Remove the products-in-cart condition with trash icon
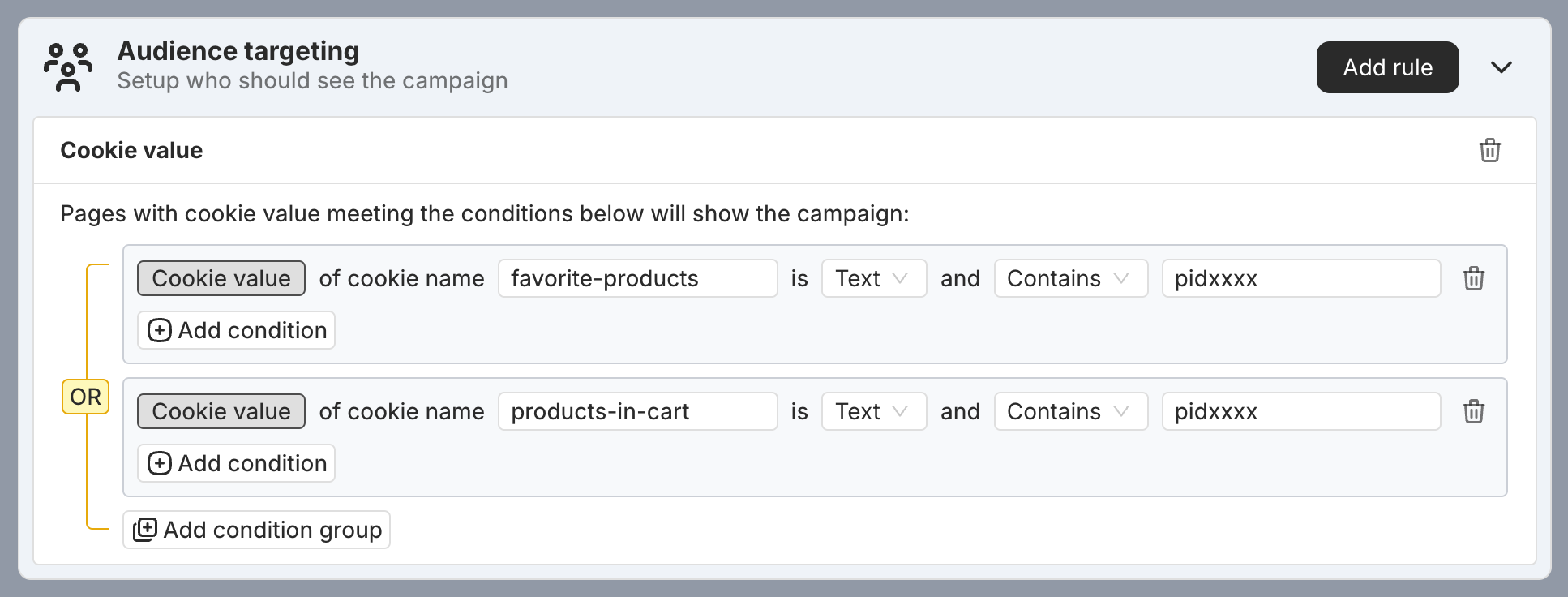The image size is (1568, 597). (1473, 411)
